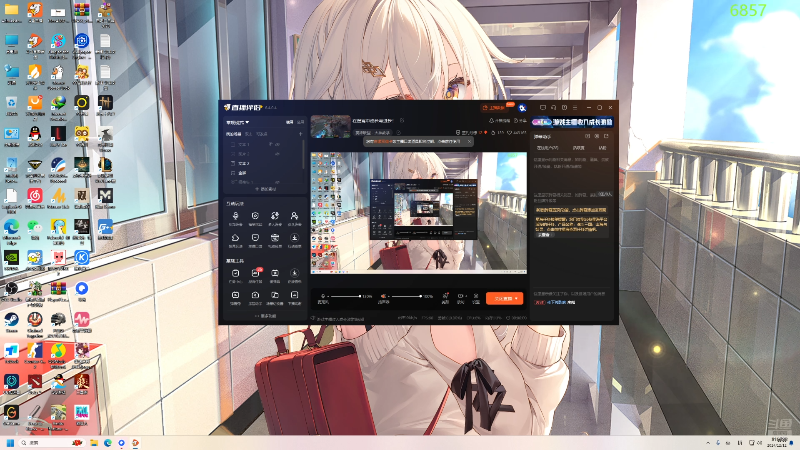This screenshot has height=450, width=800.
Task: Click the stream cover thumbnail
Action: (331, 127)
